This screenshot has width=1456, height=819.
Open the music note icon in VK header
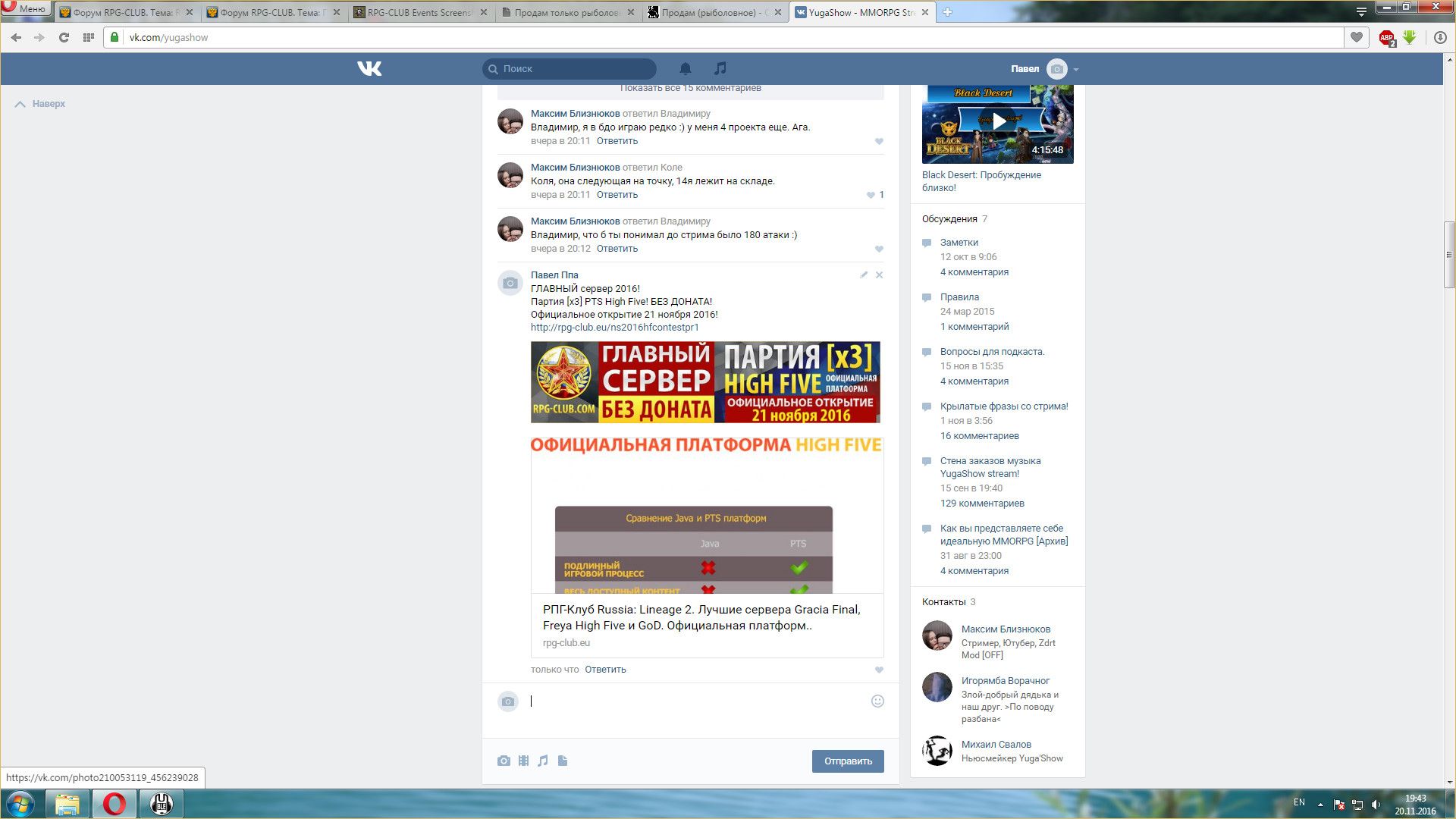[720, 68]
